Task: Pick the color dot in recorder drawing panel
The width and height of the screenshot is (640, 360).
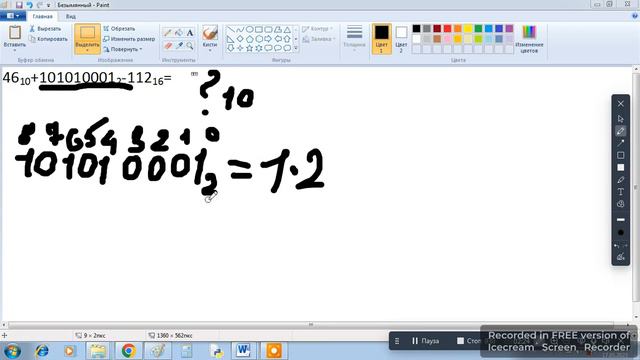Action: click(x=620, y=233)
